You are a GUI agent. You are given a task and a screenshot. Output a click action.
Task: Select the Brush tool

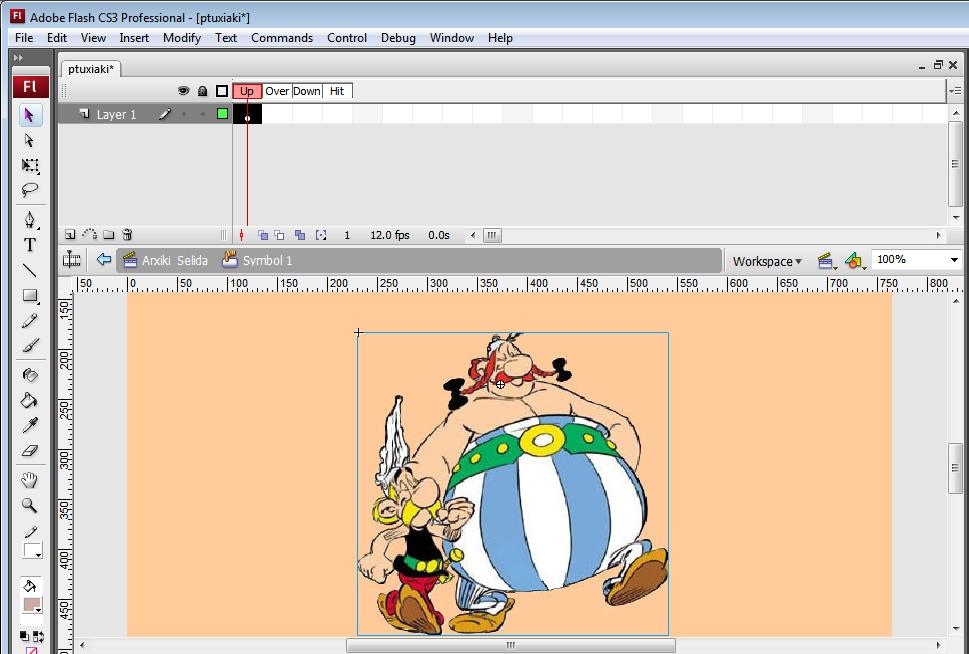click(29, 345)
